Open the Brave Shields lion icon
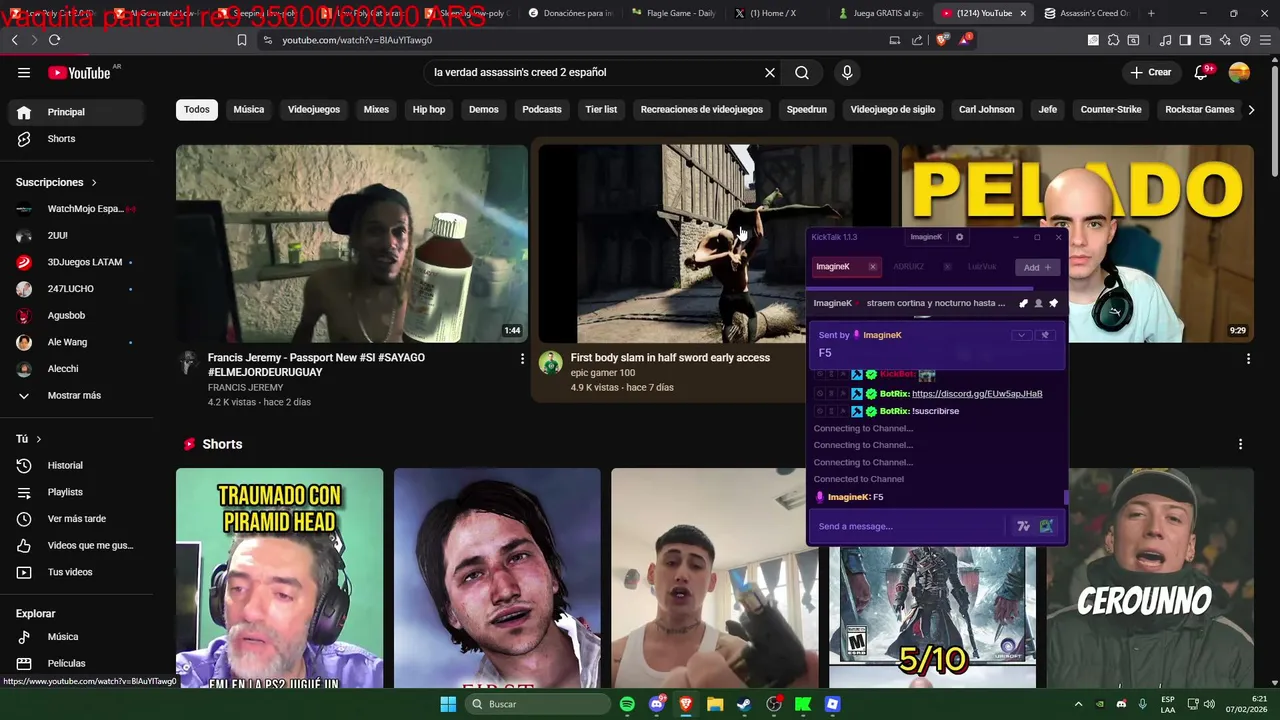Image resolution: width=1280 pixels, height=720 pixels. coord(942,40)
